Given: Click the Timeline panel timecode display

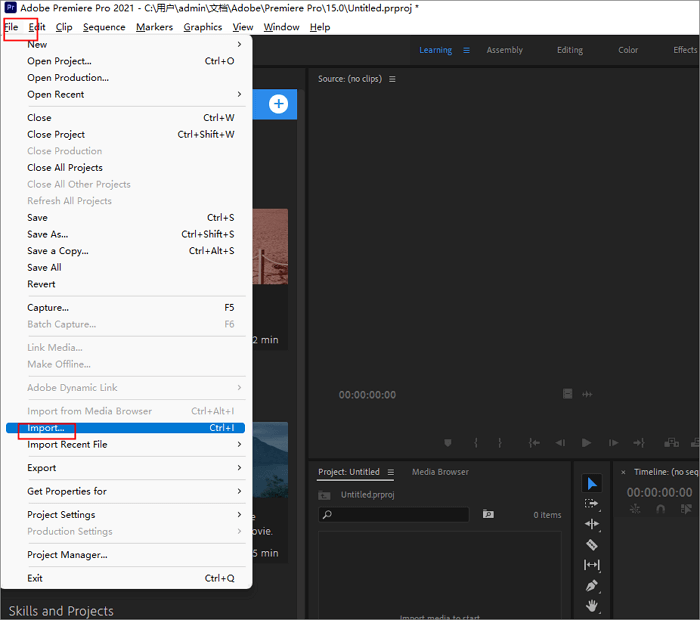Looking at the screenshot, I should tap(659, 492).
